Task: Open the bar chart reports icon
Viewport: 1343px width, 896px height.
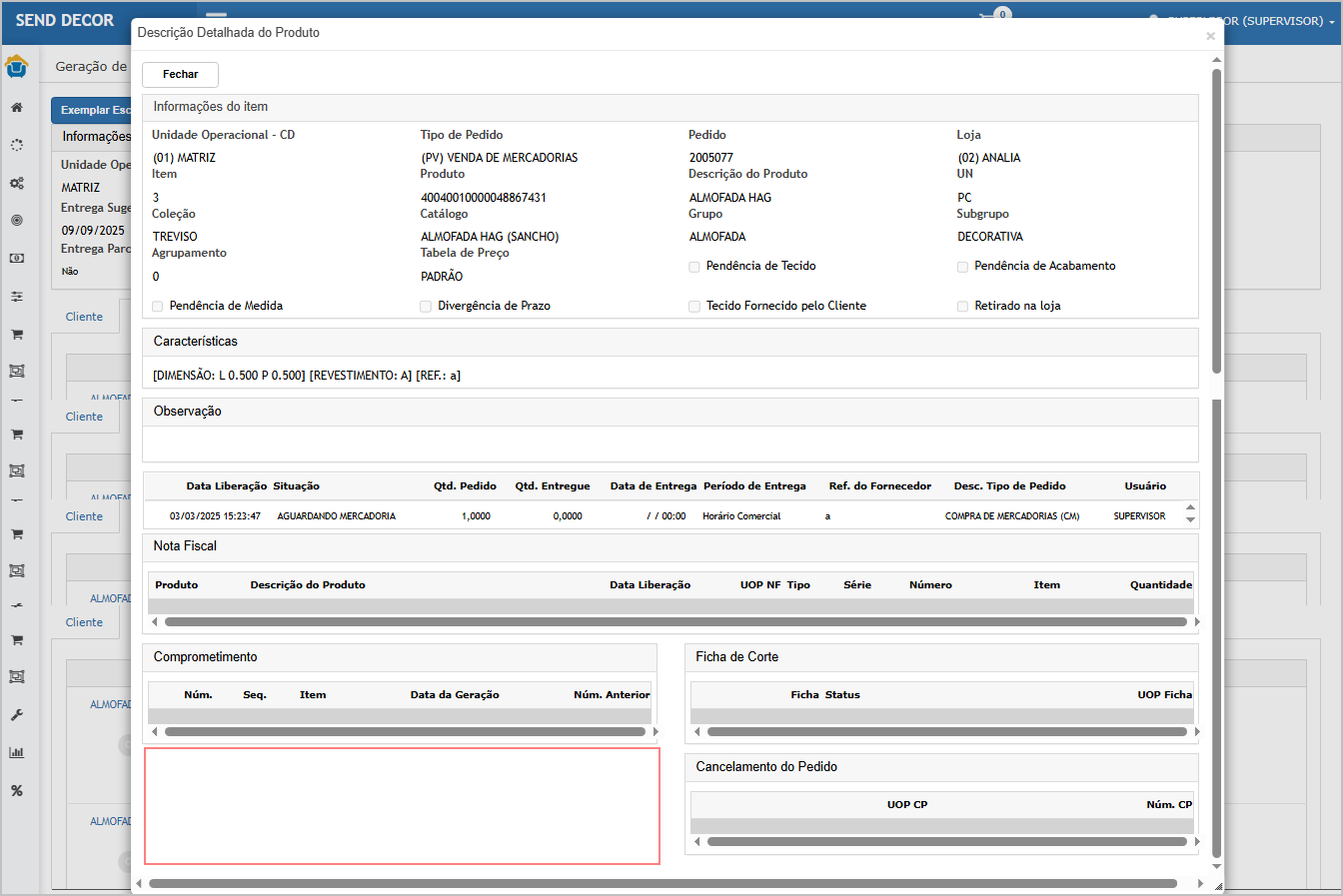Action: tap(17, 753)
